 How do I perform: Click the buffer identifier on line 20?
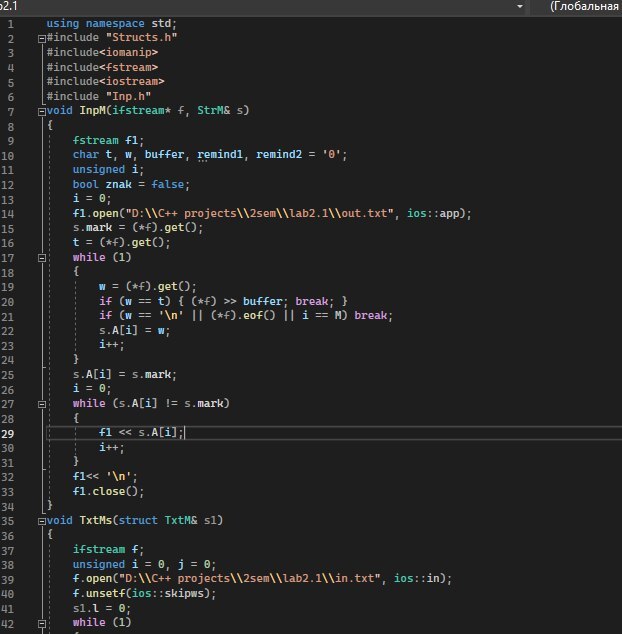point(262,301)
